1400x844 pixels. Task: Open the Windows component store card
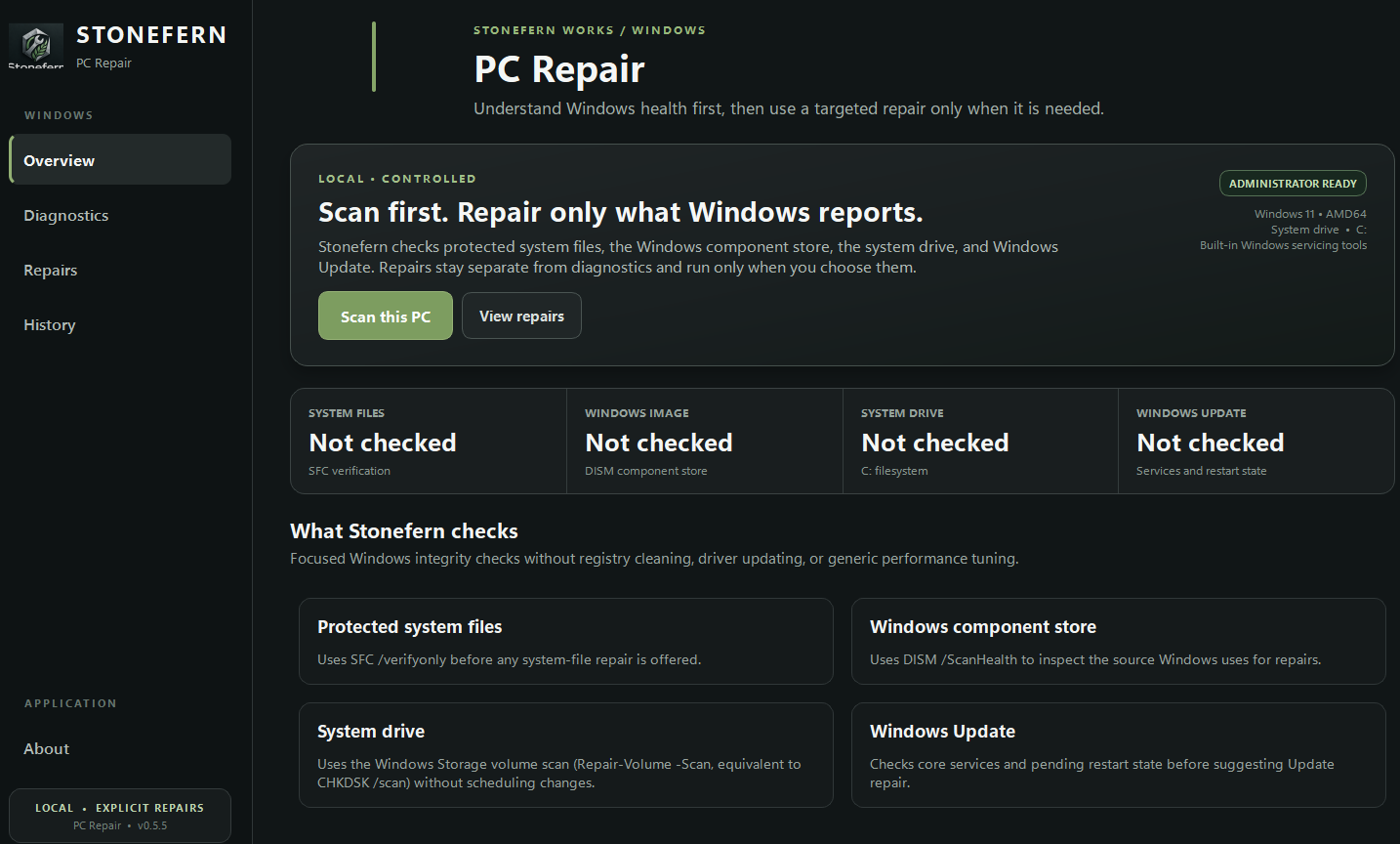(x=1119, y=641)
